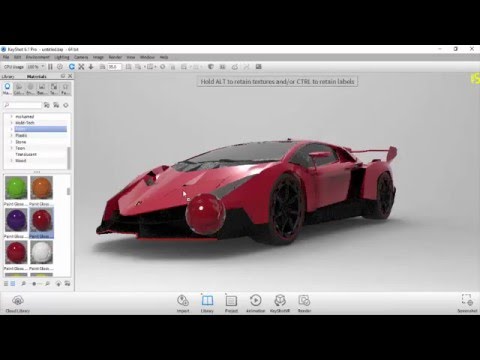Select the pan camera cross-arrows icon

[x=81, y=67]
